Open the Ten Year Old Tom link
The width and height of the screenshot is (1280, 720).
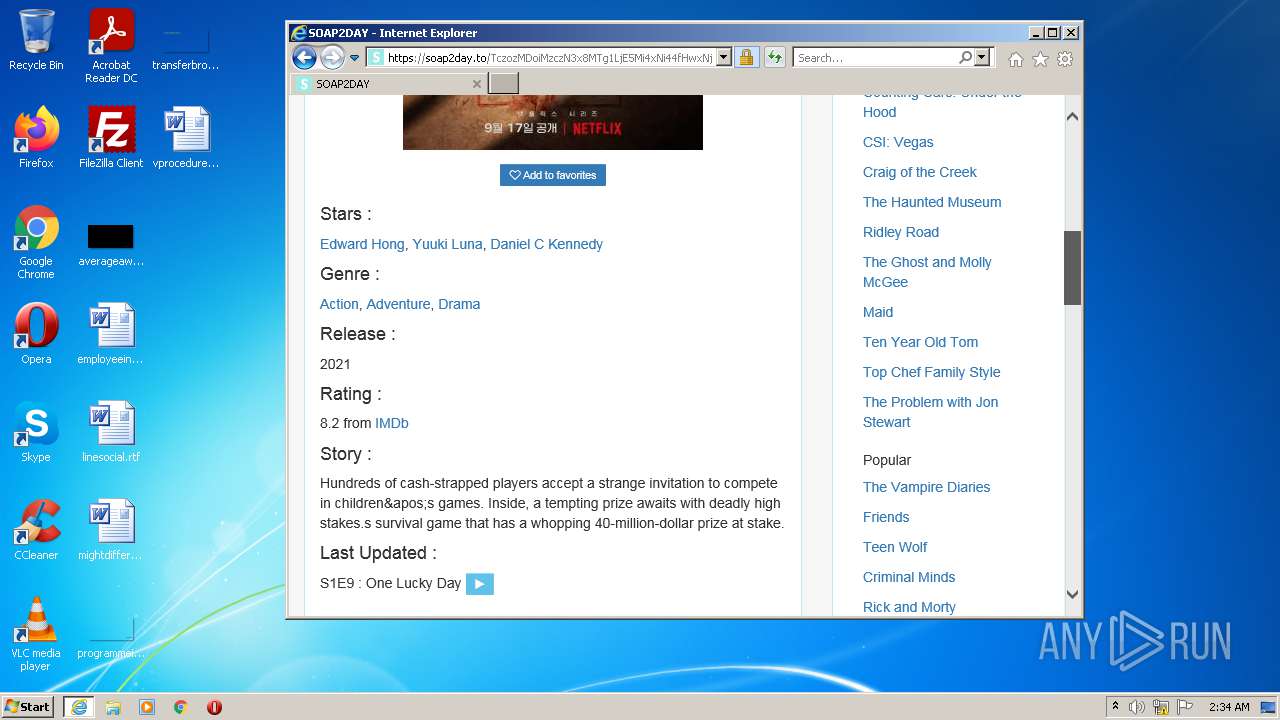920,342
